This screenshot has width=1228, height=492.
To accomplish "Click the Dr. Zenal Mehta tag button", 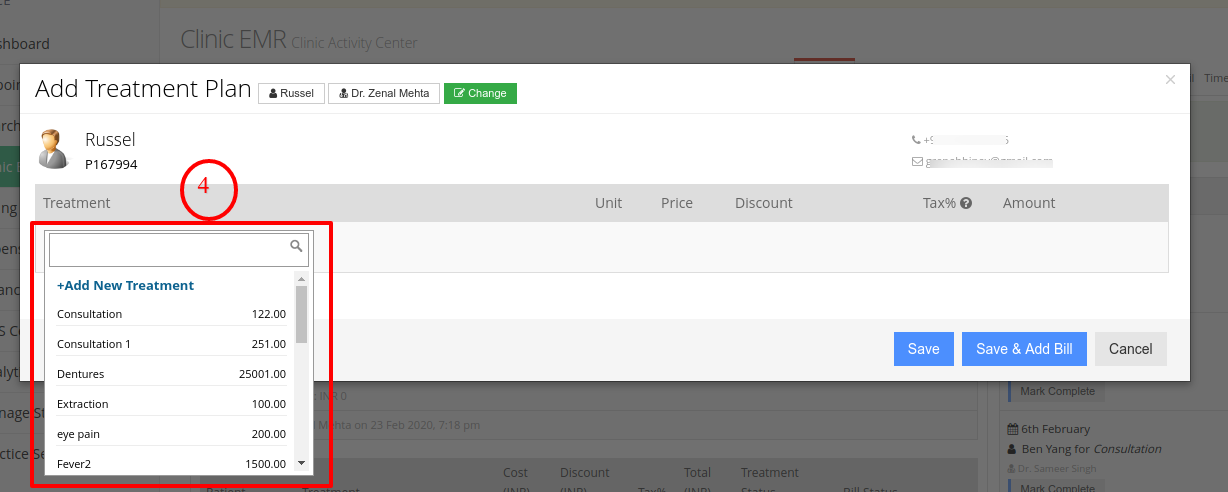I will pyautogui.click(x=384, y=93).
